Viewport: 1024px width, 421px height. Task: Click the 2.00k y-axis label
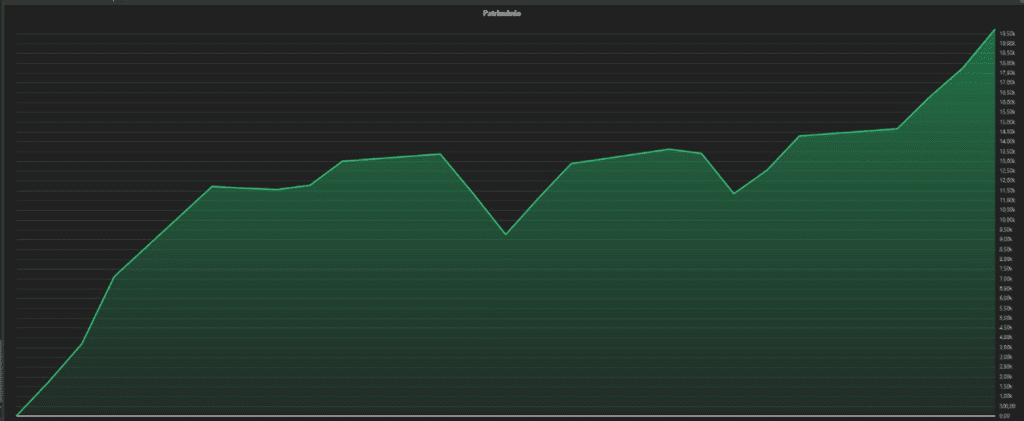[x=1006, y=376]
